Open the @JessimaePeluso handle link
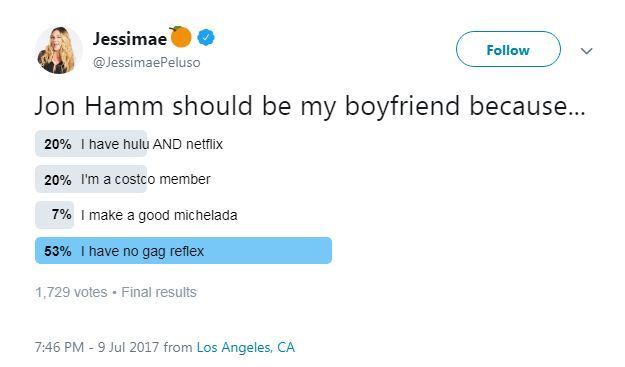Screen dimensions: 625x367 tap(147, 63)
